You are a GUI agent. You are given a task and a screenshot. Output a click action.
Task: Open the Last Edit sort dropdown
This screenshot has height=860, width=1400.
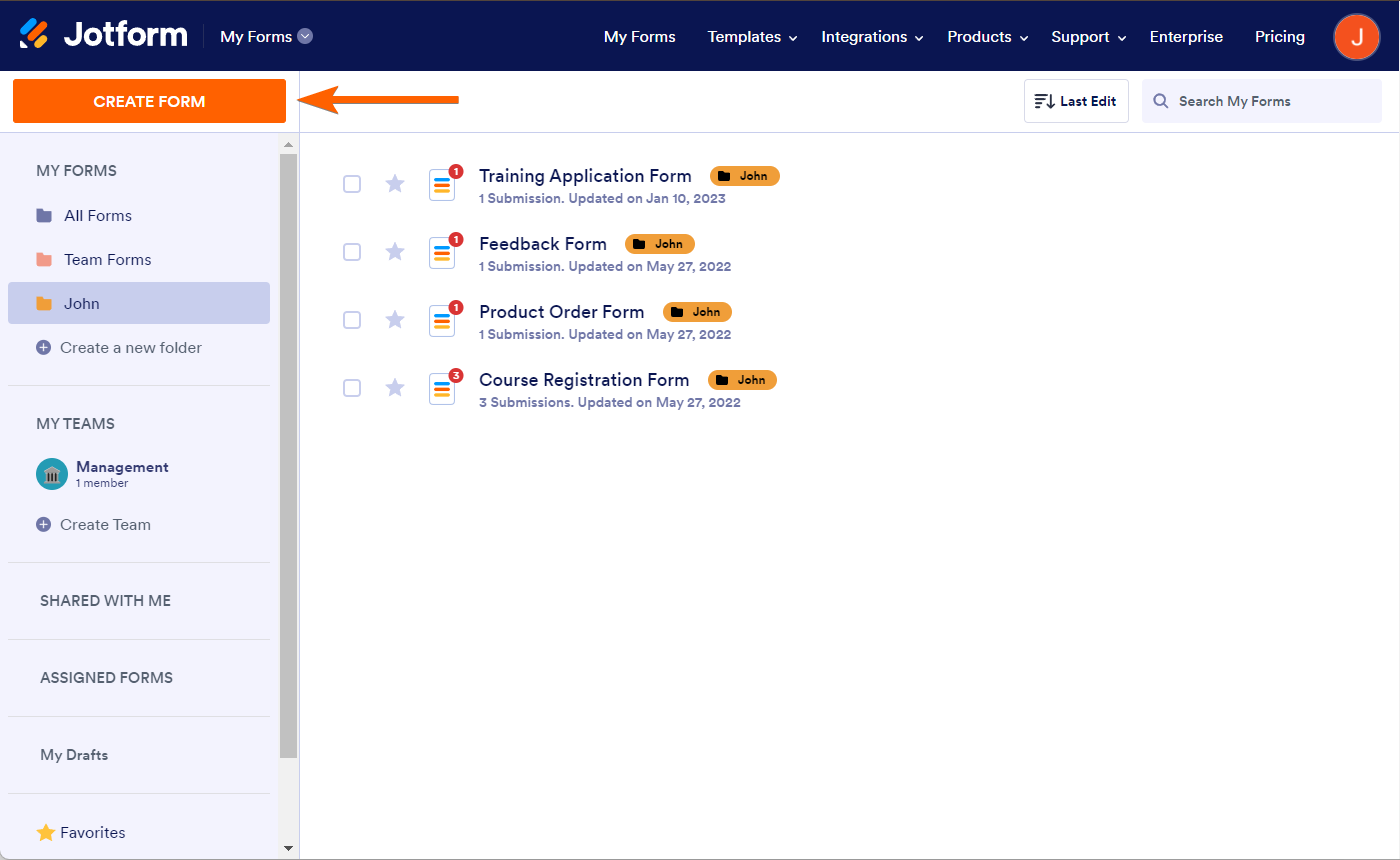pos(1076,101)
